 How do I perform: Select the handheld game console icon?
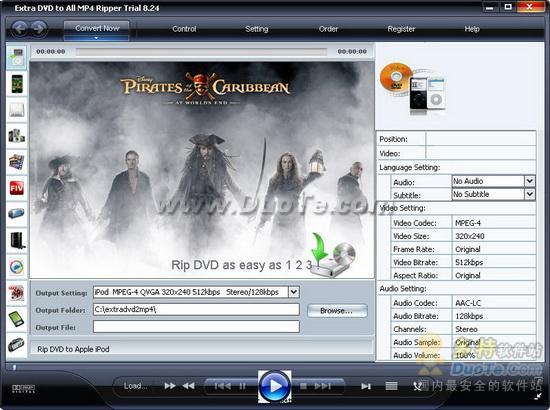click(x=17, y=344)
